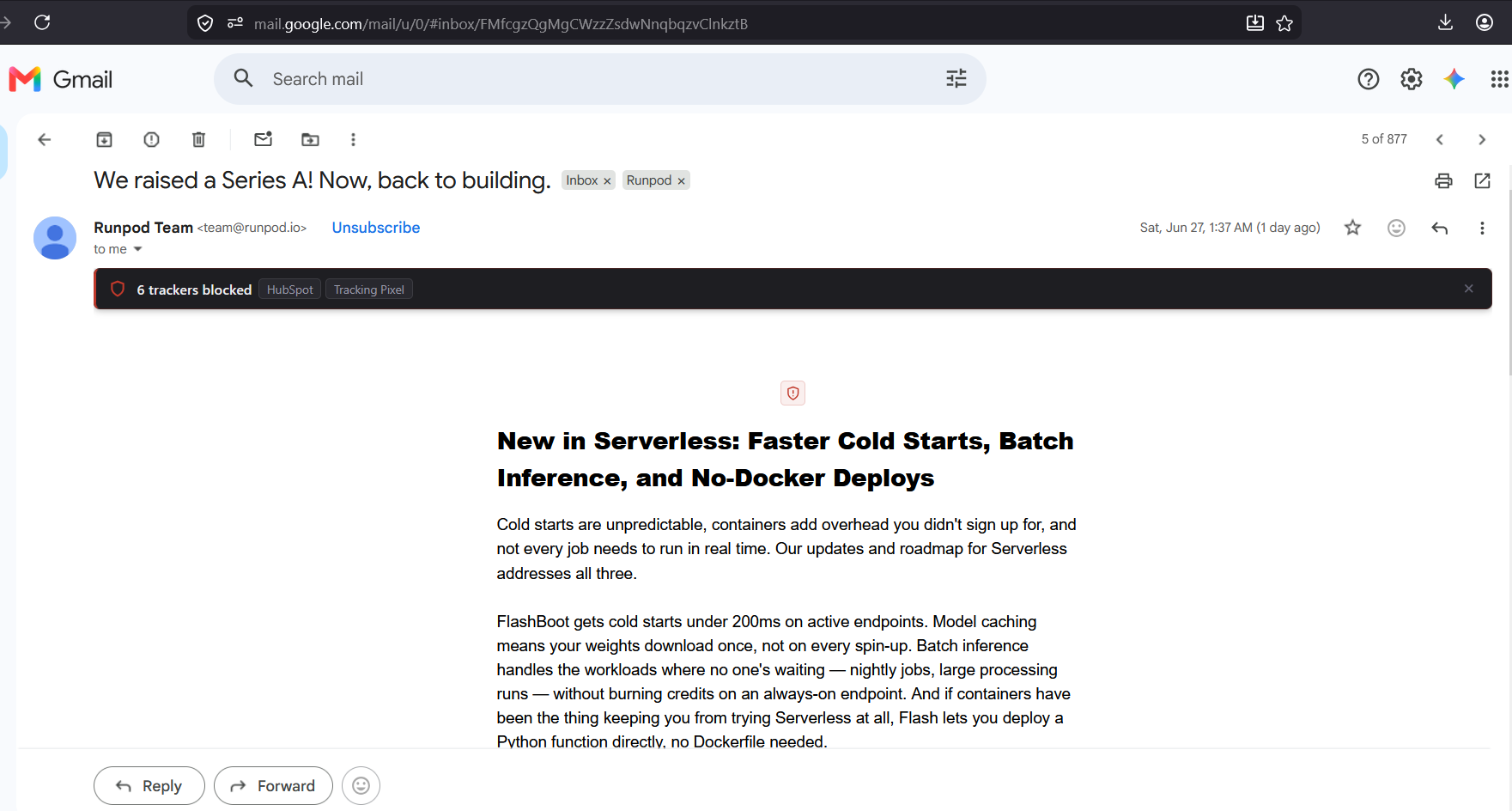The width and height of the screenshot is (1512, 811).
Task: Click the blocked image shield placeholder
Action: 793,393
